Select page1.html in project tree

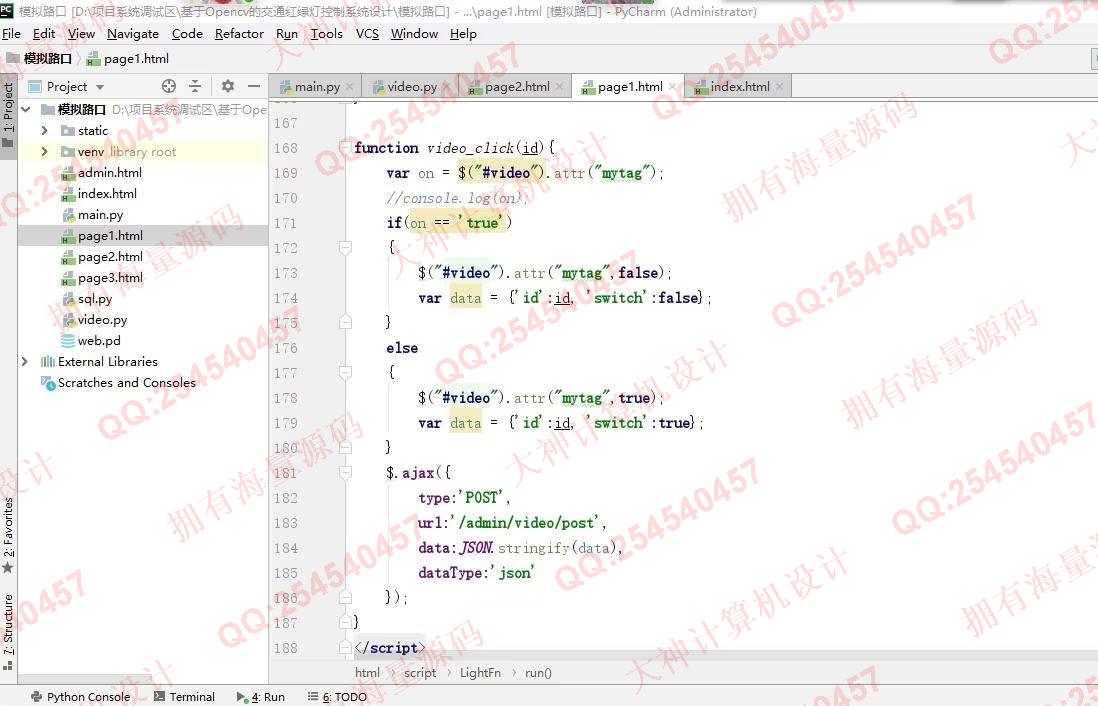pyautogui.click(x=110, y=236)
